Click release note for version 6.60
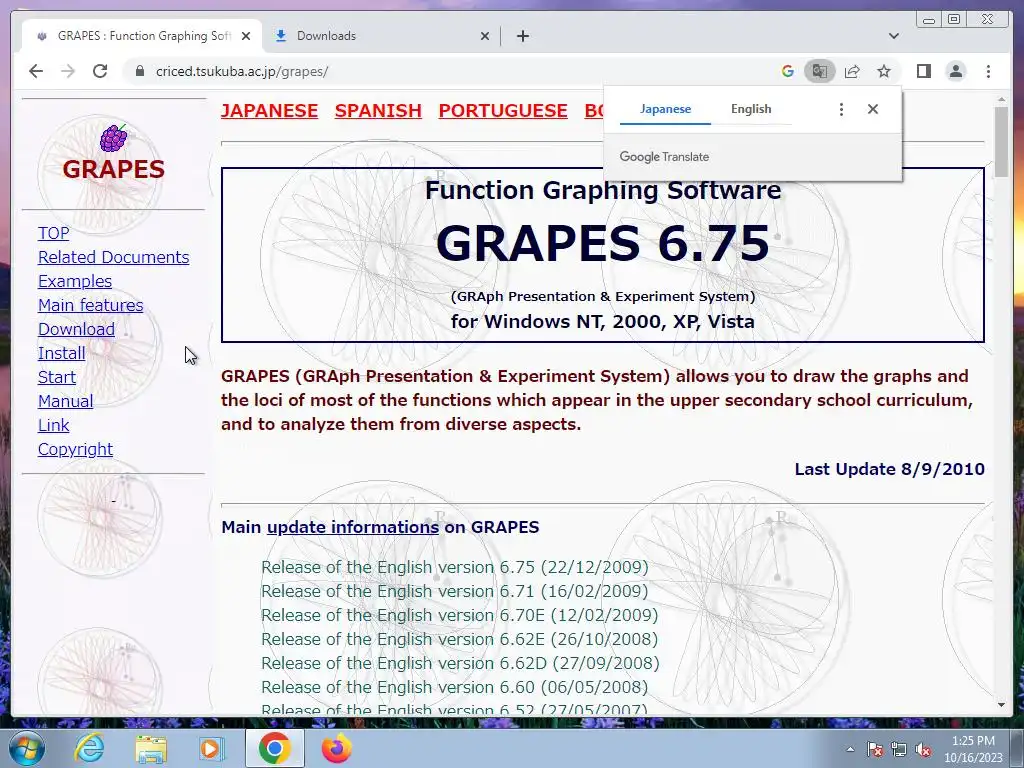The width and height of the screenshot is (1024, 768). click(x=455, y=687)
